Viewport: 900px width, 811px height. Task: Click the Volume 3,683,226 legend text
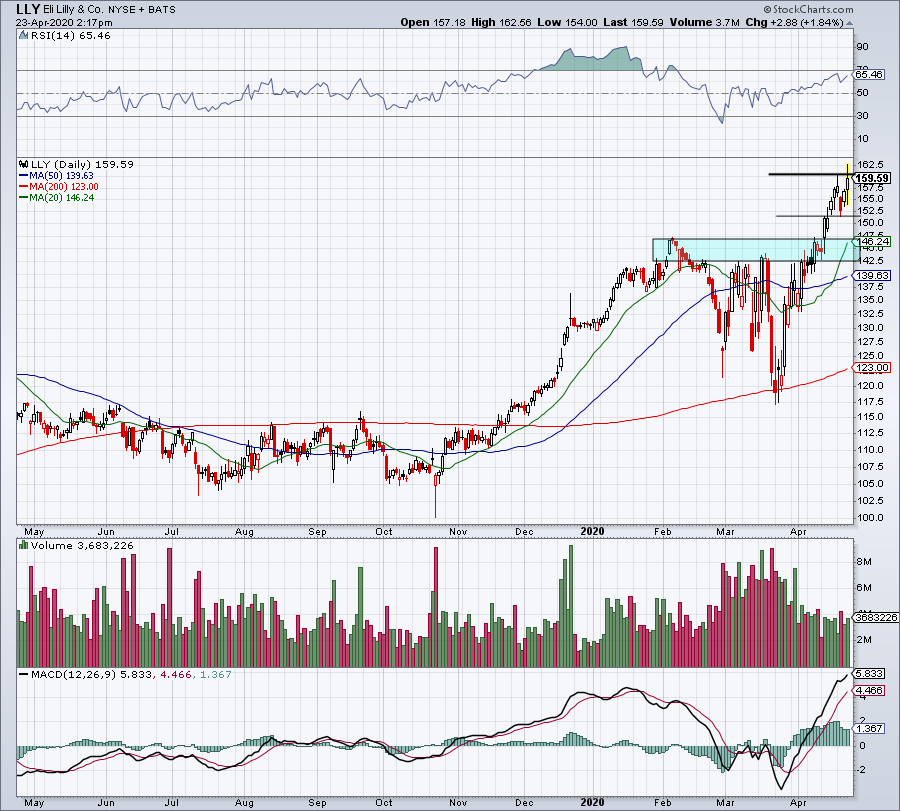82,545
